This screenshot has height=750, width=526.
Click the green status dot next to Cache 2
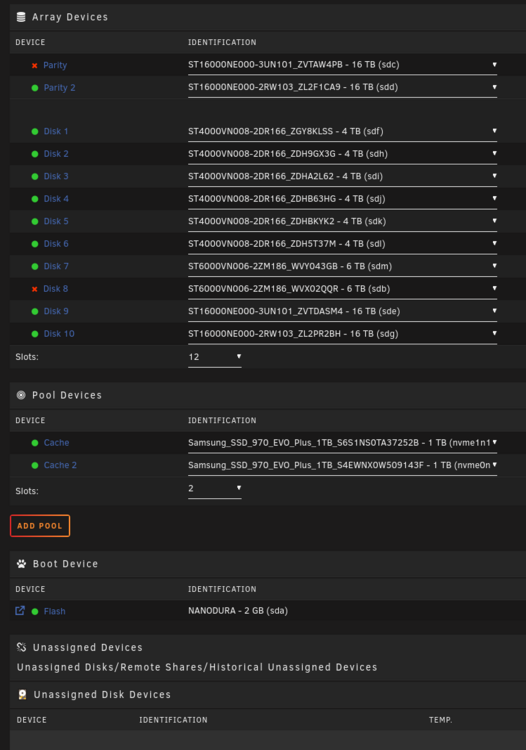click(35, 465)
